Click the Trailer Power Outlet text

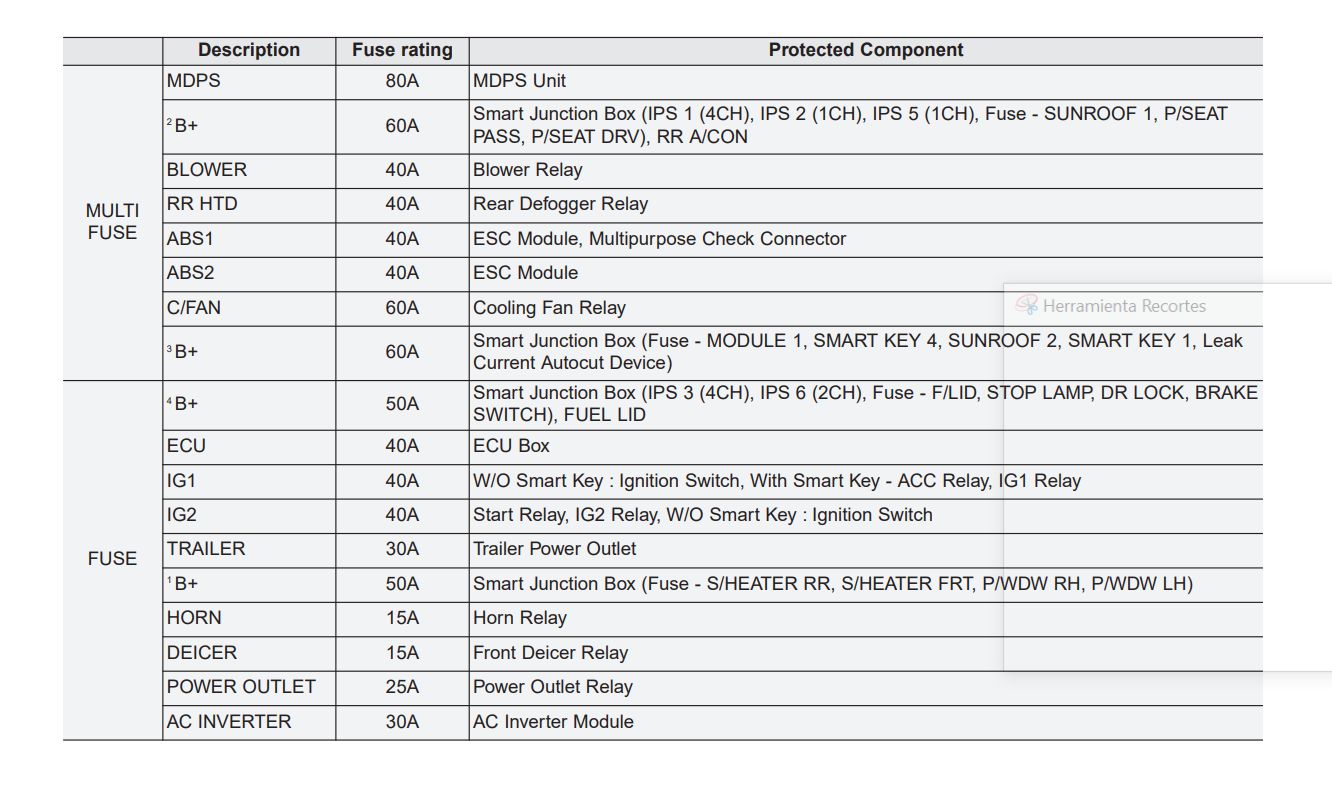pos(554,549)
